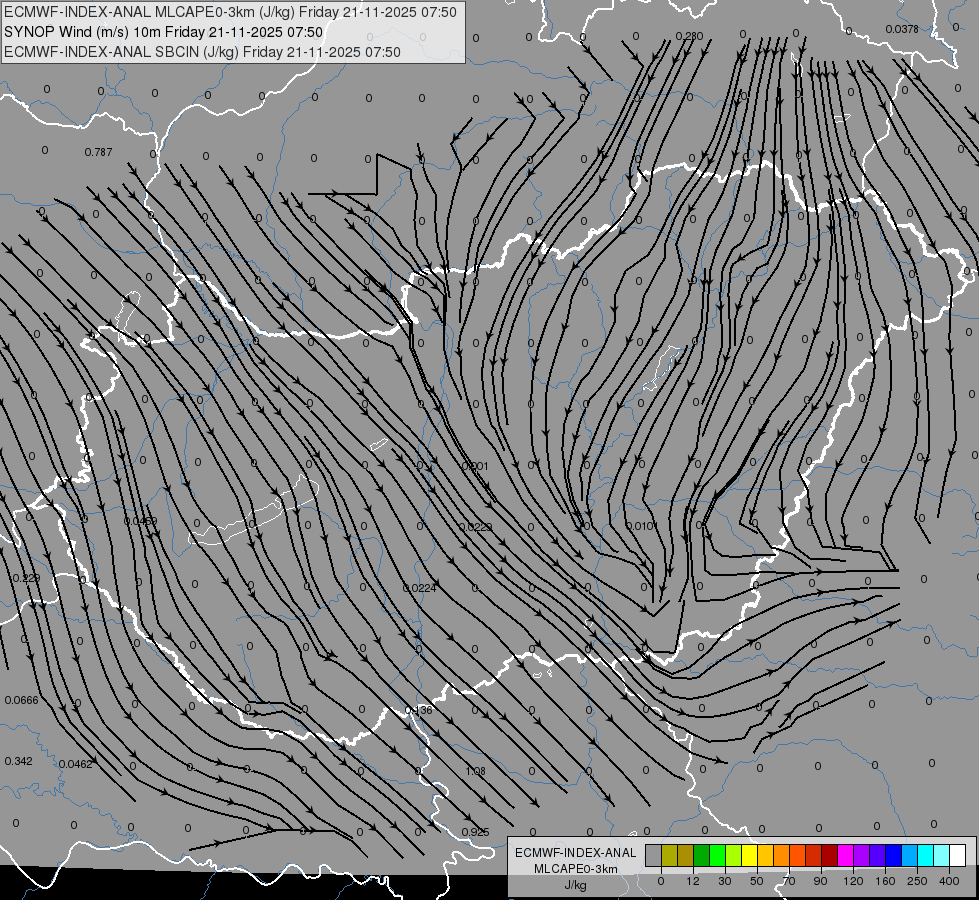Click legend scale value 30
The height and width of the screenshot is (900, 979).
725,881
